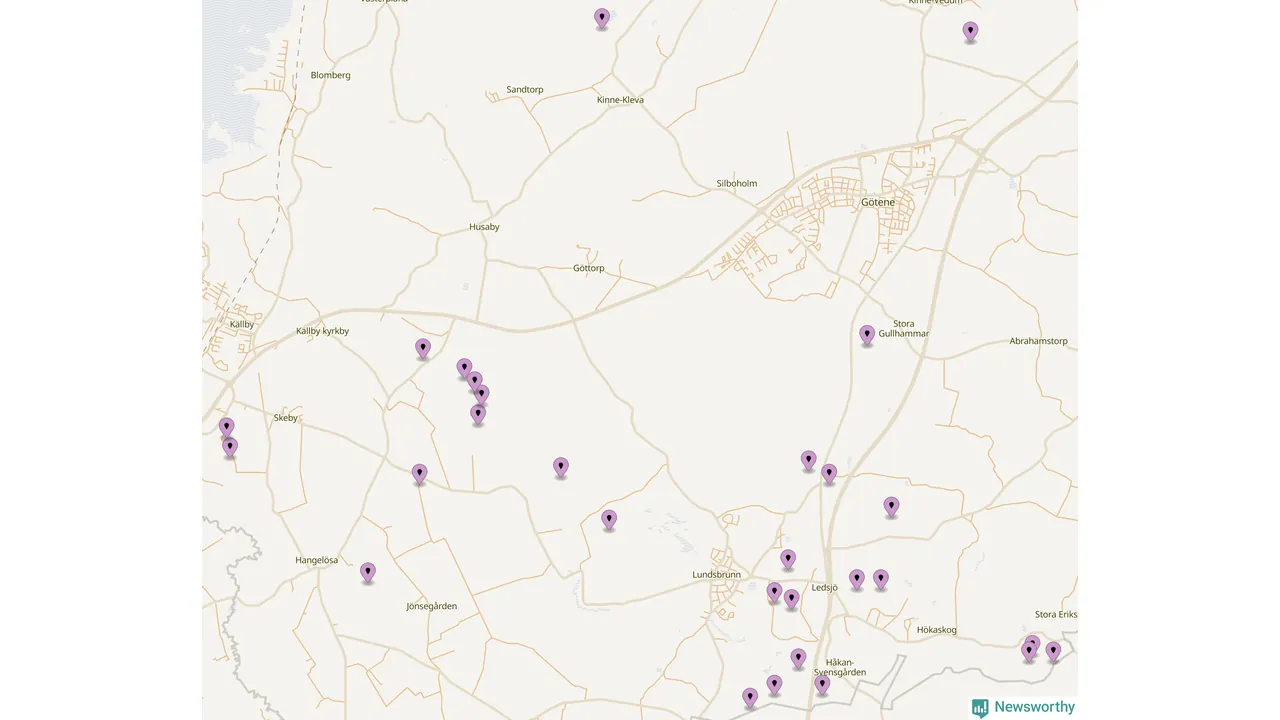Click the lower pin west of Skeby
This screenshot has width=1280, height=720.
230,447
